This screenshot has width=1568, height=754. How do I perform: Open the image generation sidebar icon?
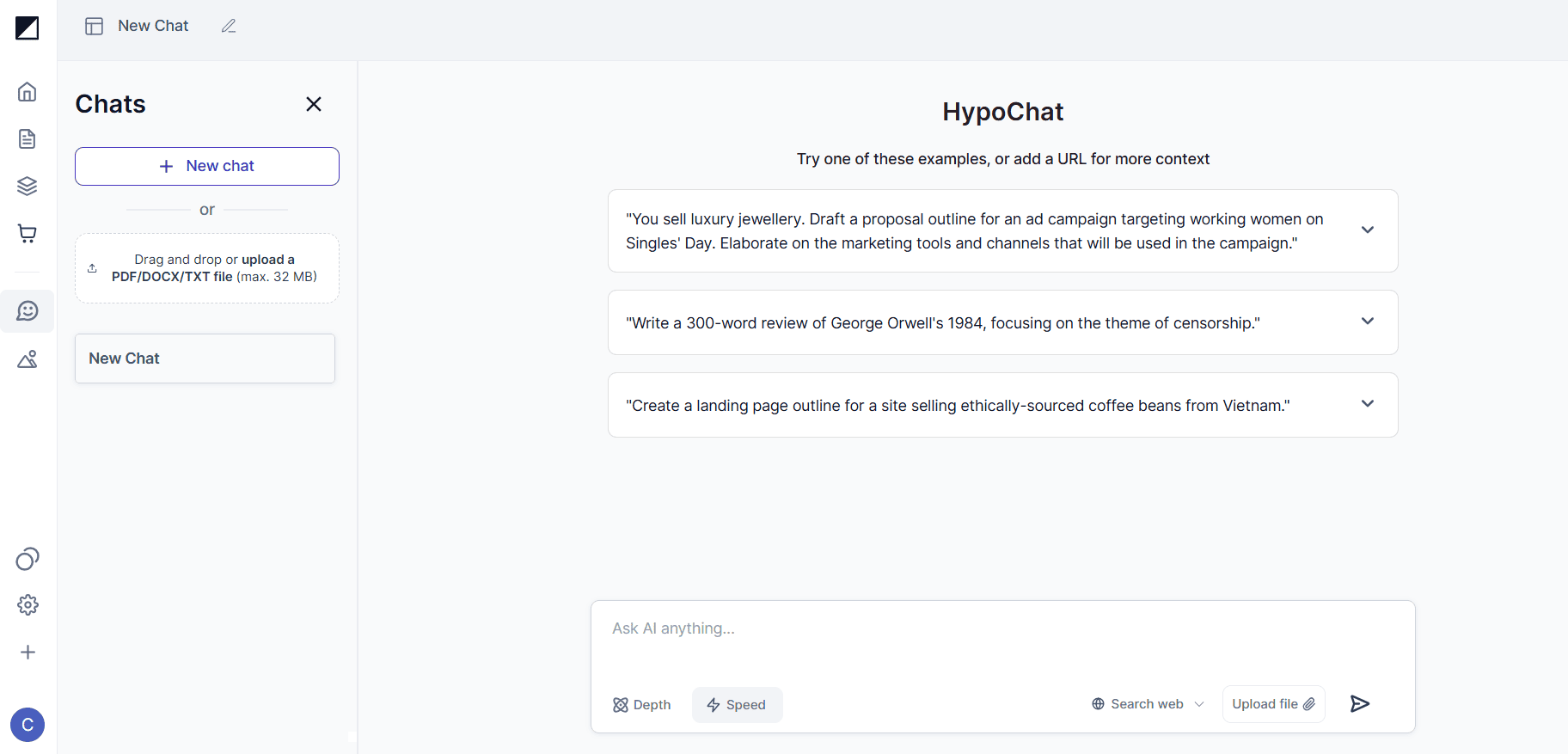(28, 359)
